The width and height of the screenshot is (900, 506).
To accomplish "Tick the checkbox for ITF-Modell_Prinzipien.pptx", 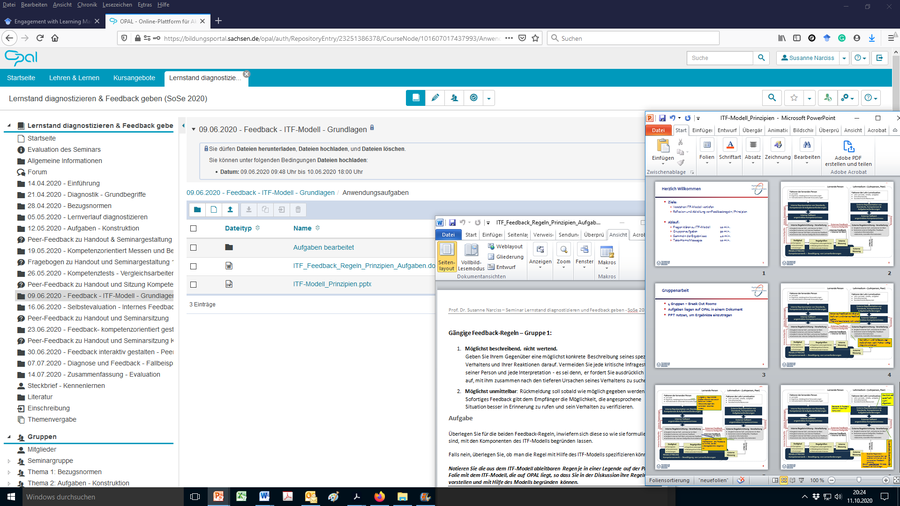I will pos(193,285).
